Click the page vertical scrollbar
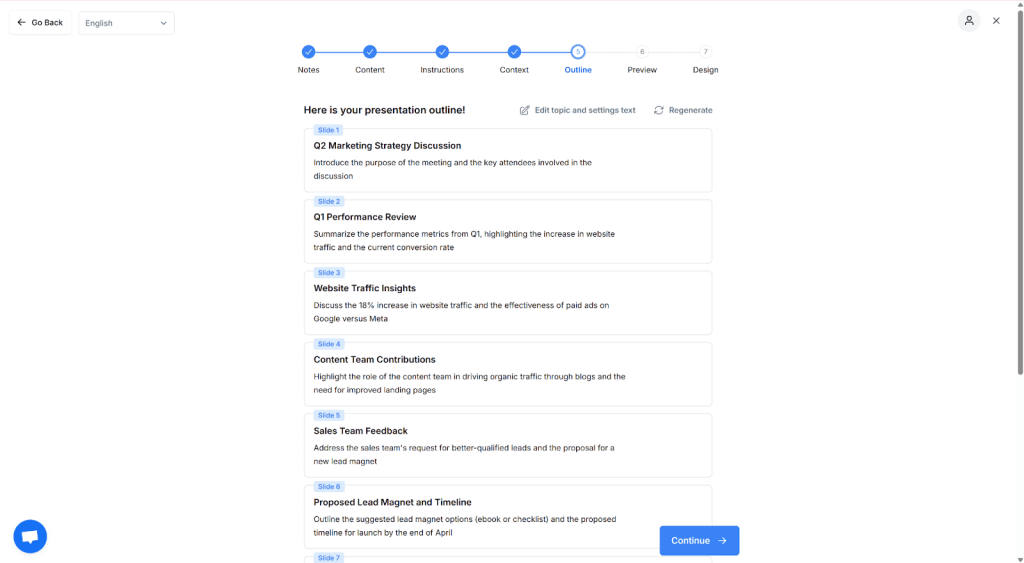 click(x=1019, y=200)
